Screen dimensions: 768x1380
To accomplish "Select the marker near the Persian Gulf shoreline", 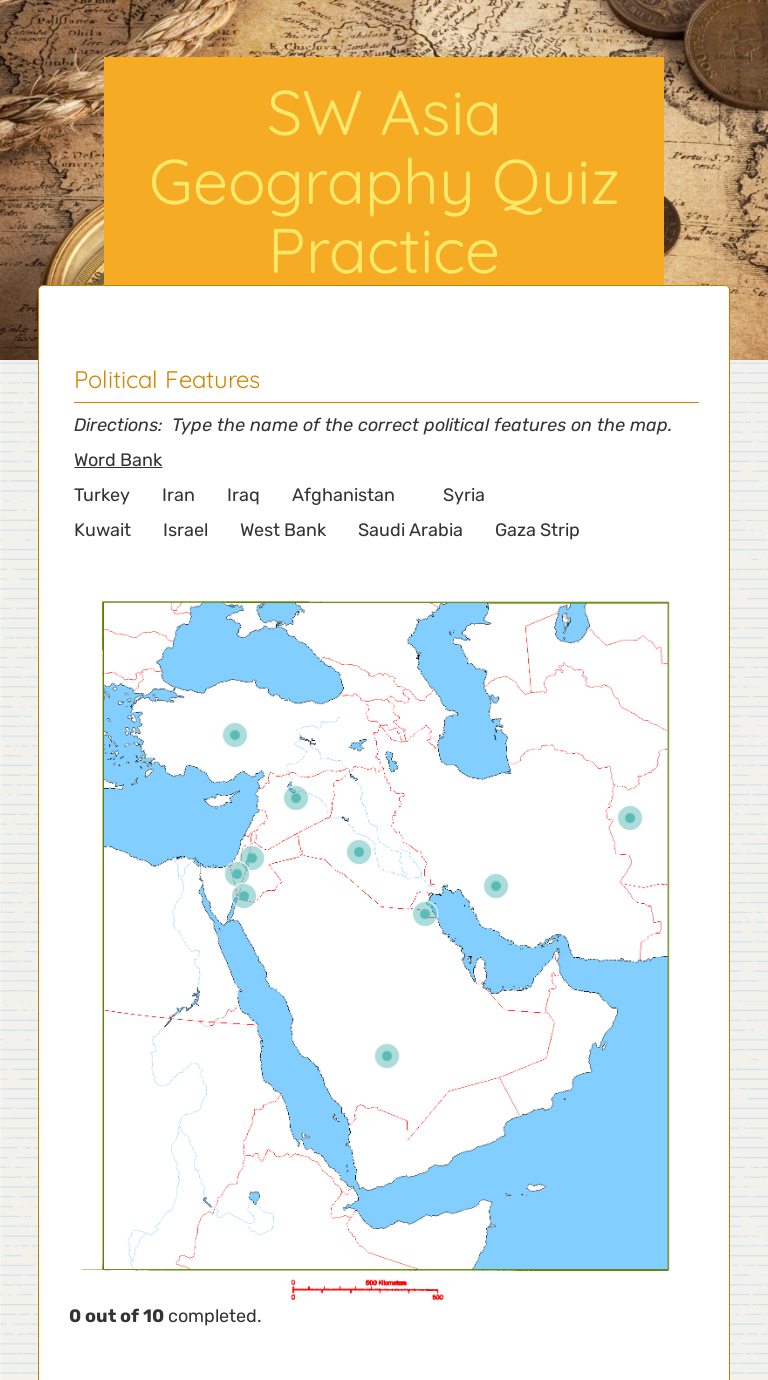I will coord(495,885).
